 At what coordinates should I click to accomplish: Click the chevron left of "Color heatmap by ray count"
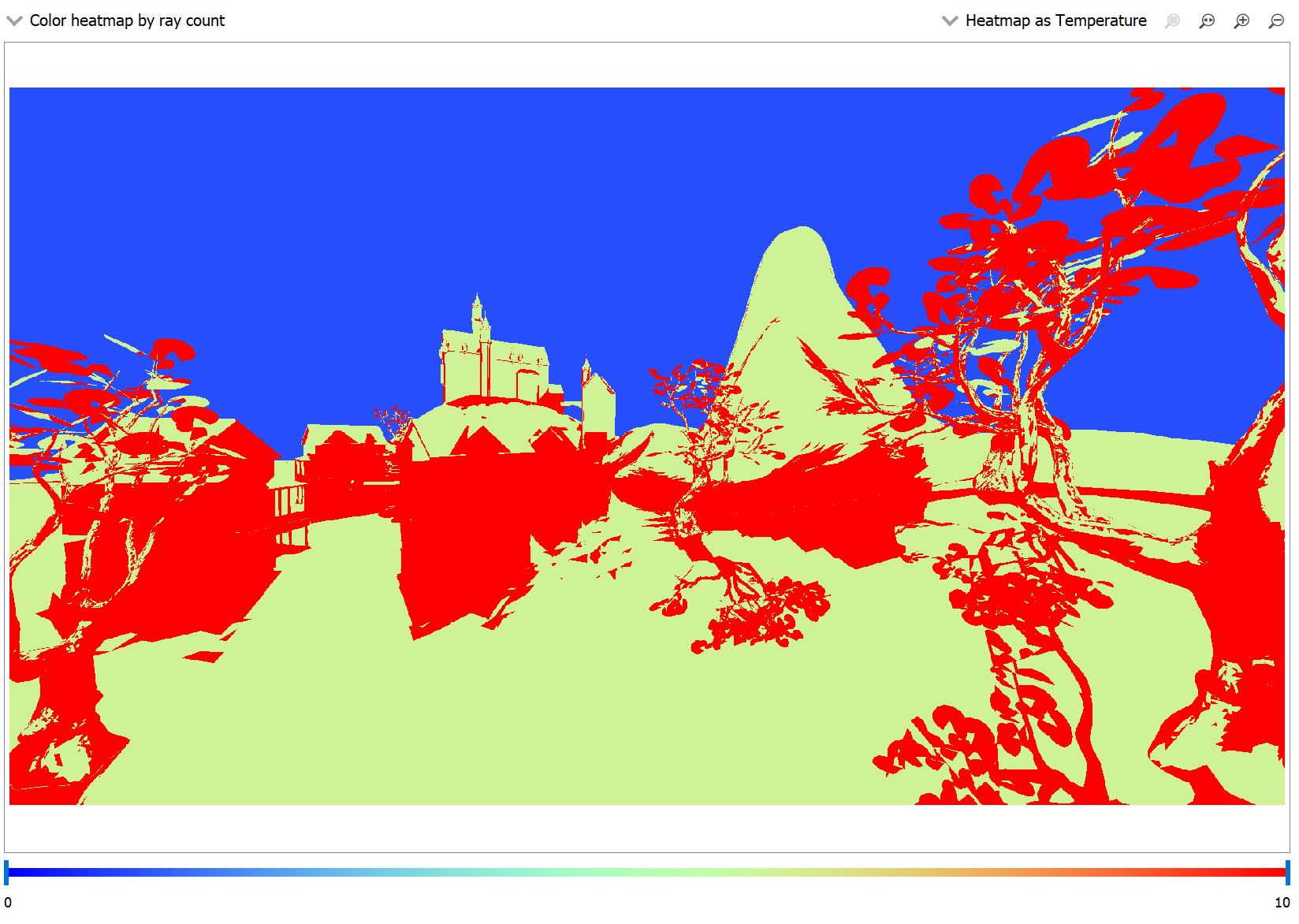coord(14,20)
